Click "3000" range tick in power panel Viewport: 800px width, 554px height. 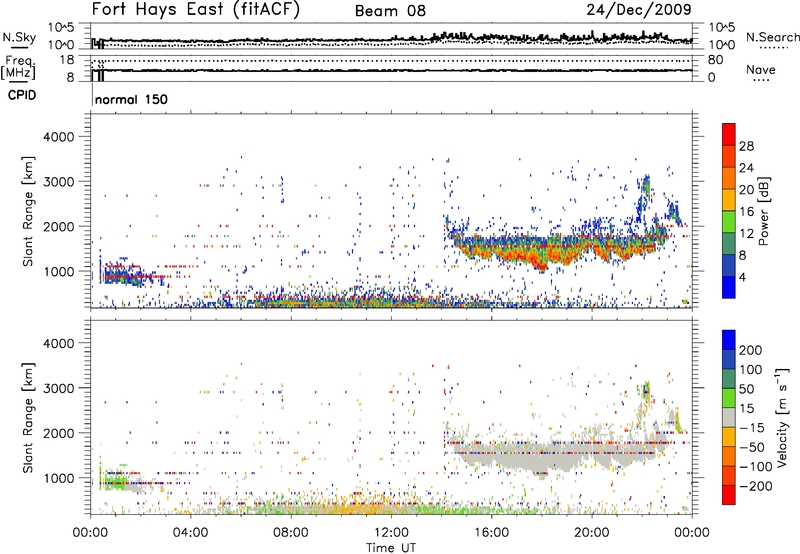coord(59,182)
